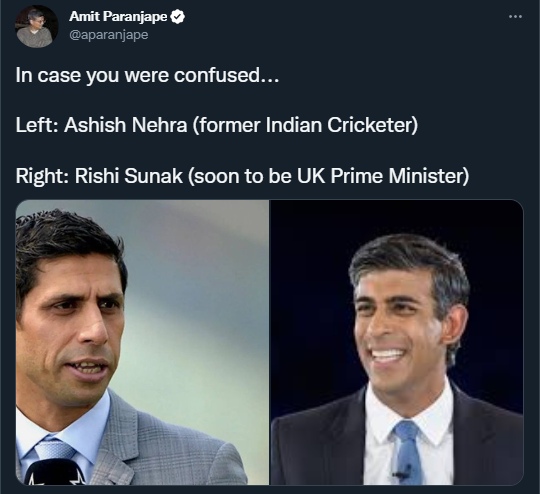Click the text "In case you were confused..."
540x494 pixels.
[x=147, y=75]
